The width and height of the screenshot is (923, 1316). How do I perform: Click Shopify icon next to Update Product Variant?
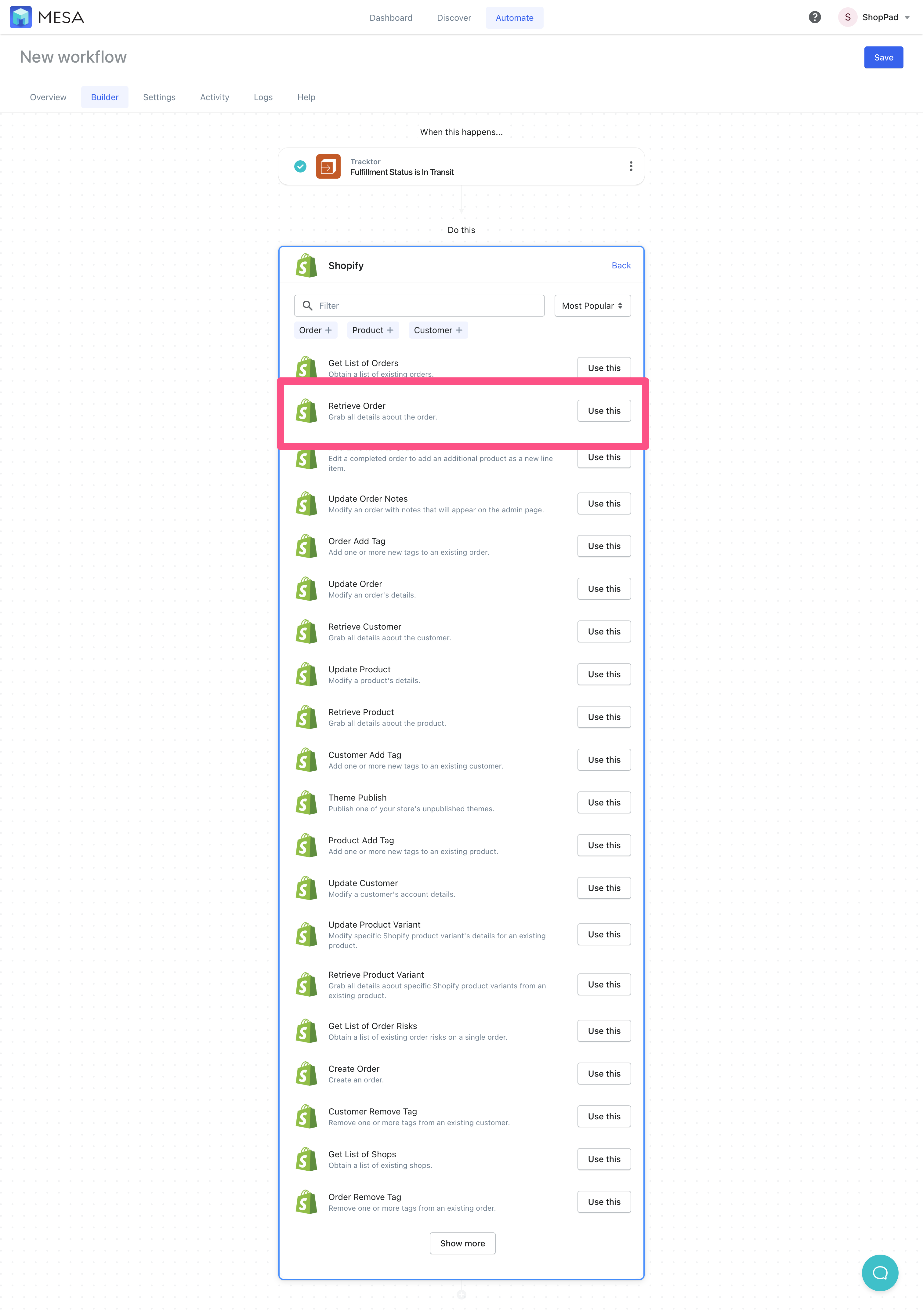[x=306, y=934]
